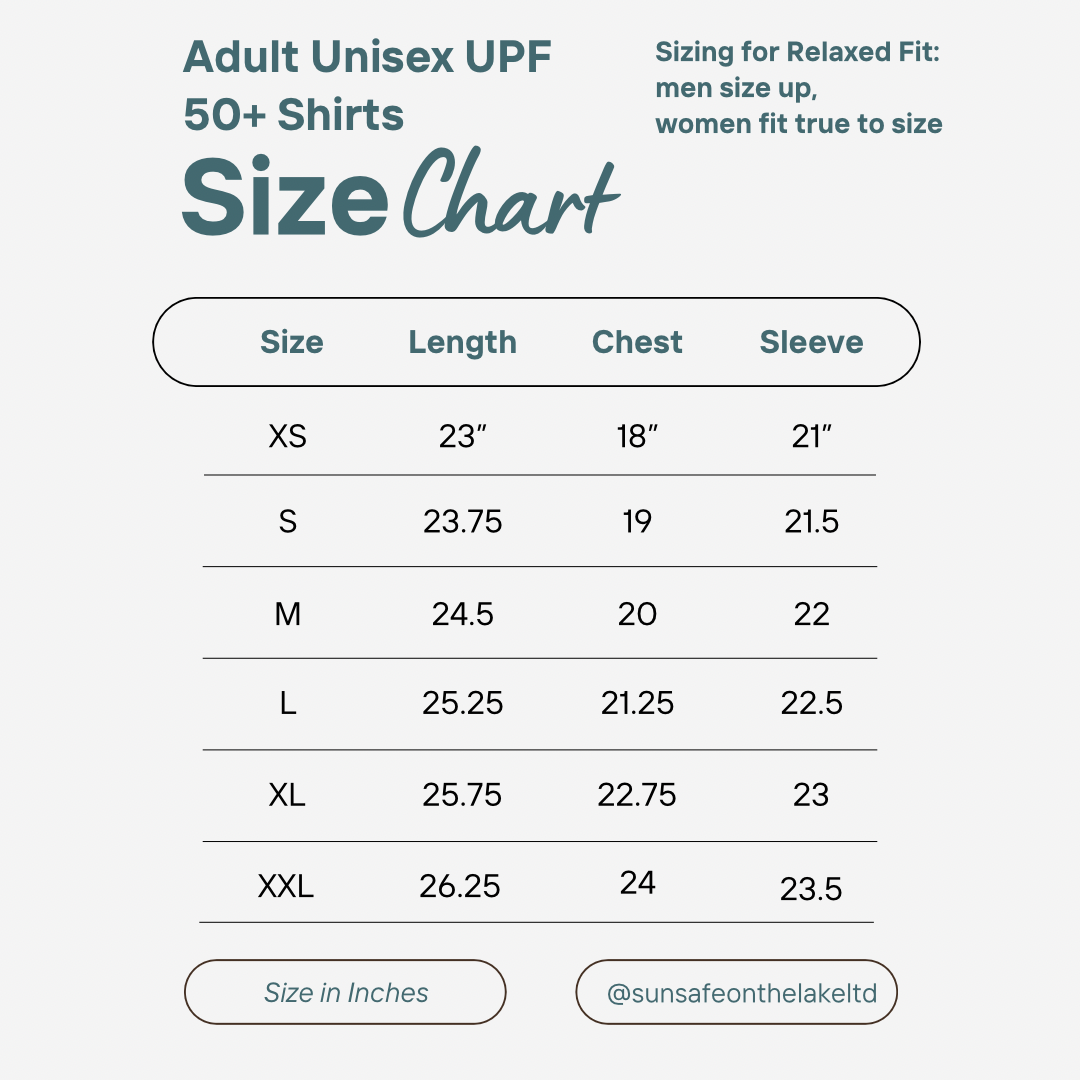
Task: Click the XL size row label
Action: pos(287,795)
